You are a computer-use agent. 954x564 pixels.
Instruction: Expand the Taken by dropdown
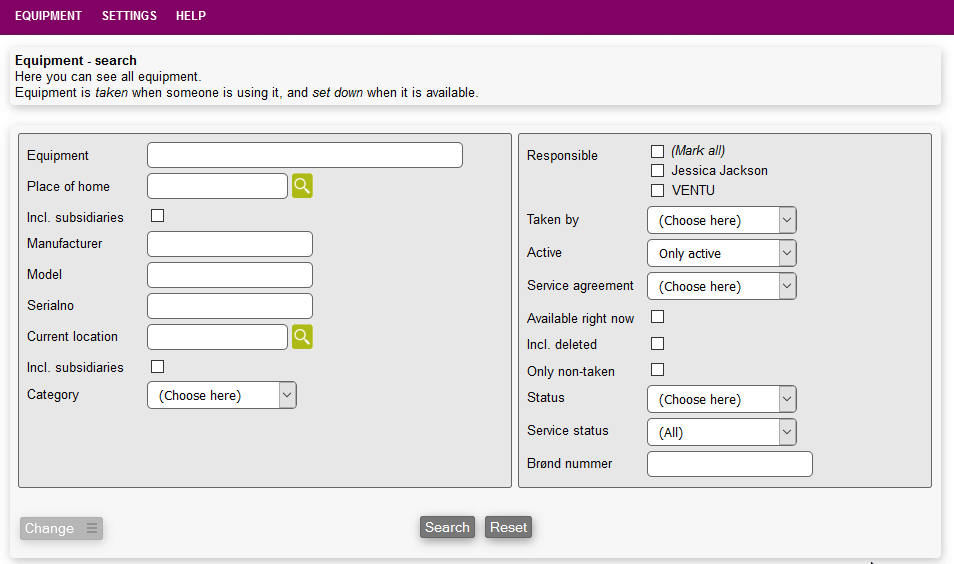pos(721,220)
